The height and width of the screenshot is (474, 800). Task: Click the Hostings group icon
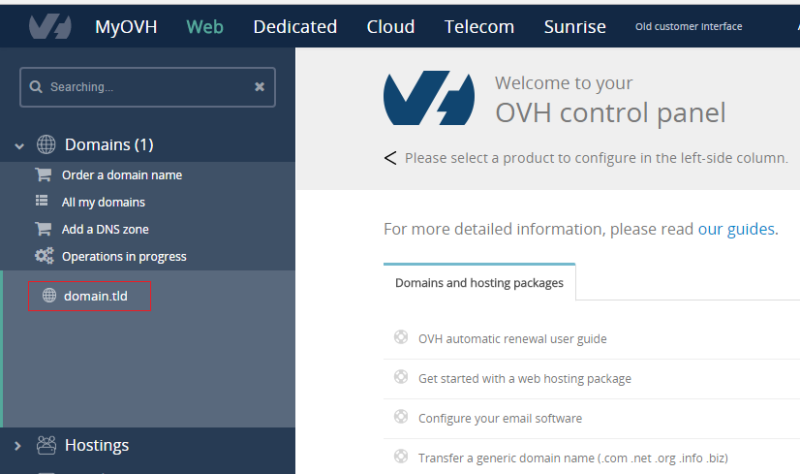[46, 445]
